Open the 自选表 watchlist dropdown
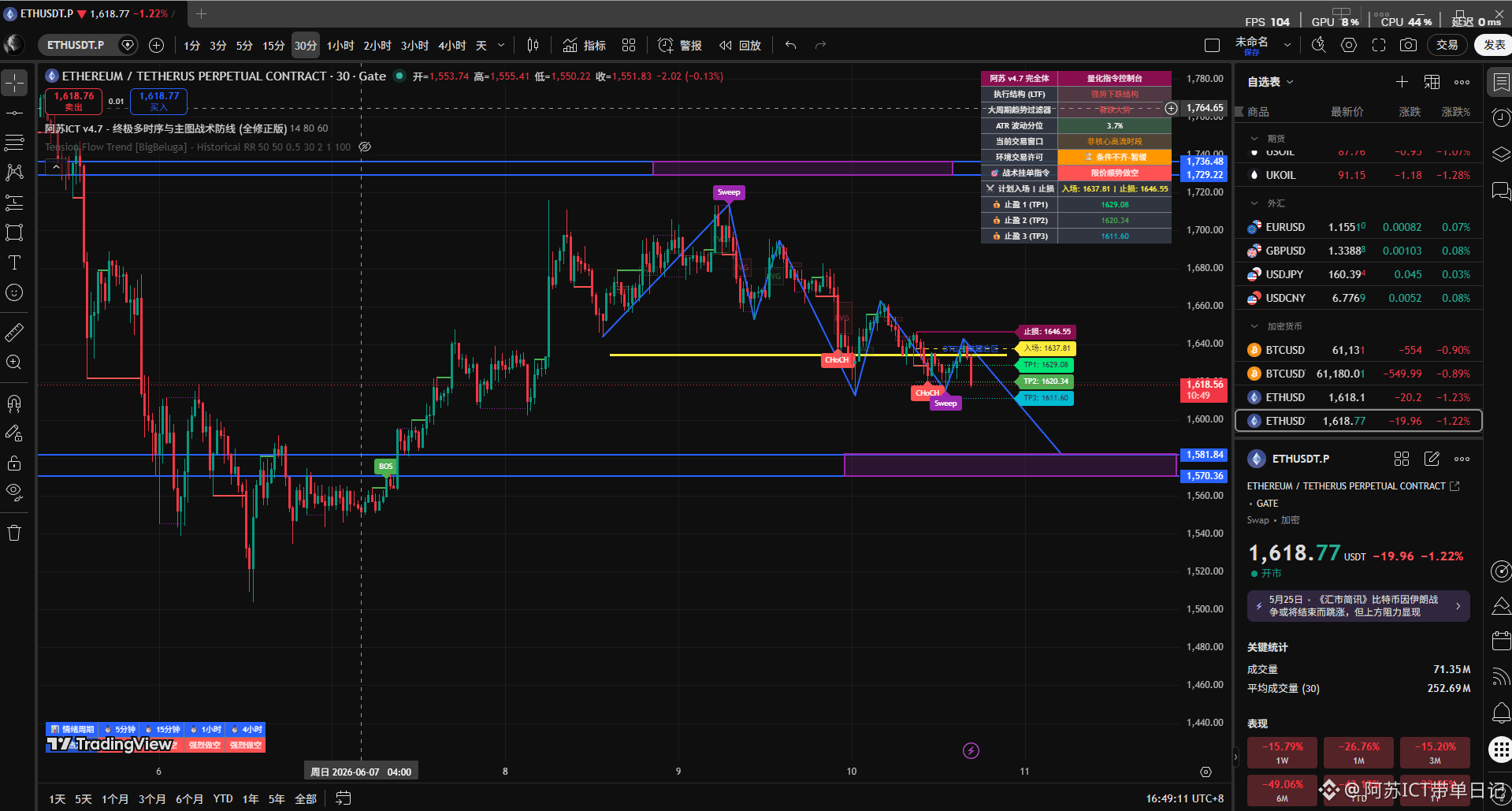Viewport: 1512px width, 811px height. click(1270, 82)
